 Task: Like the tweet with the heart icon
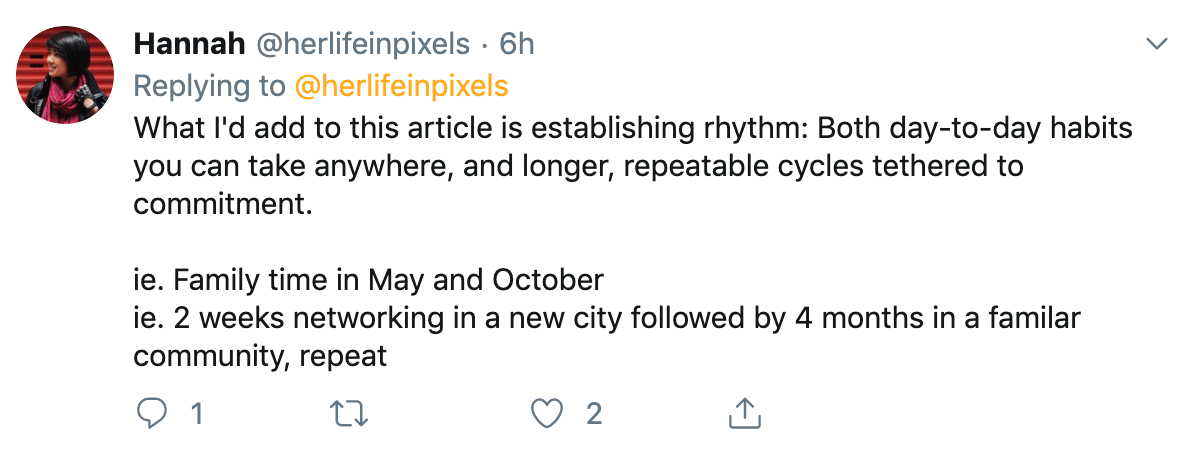tap(547, 413)
